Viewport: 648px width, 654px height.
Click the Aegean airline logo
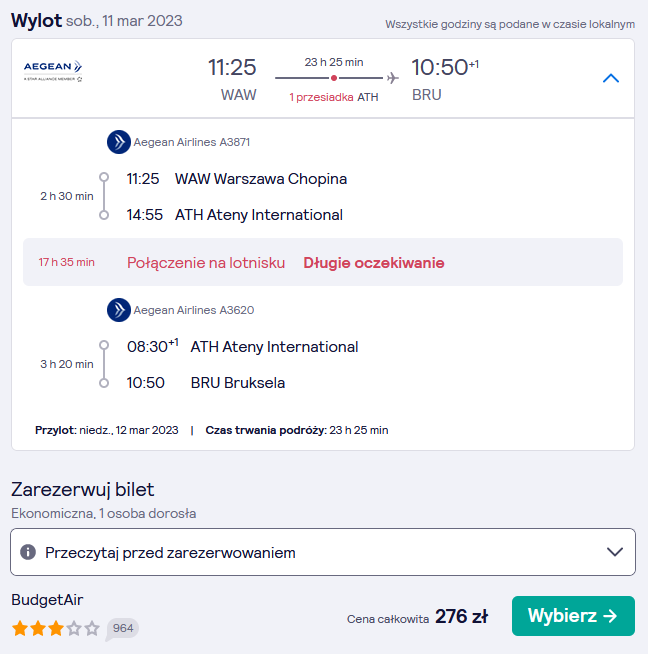tap(53, 71)
